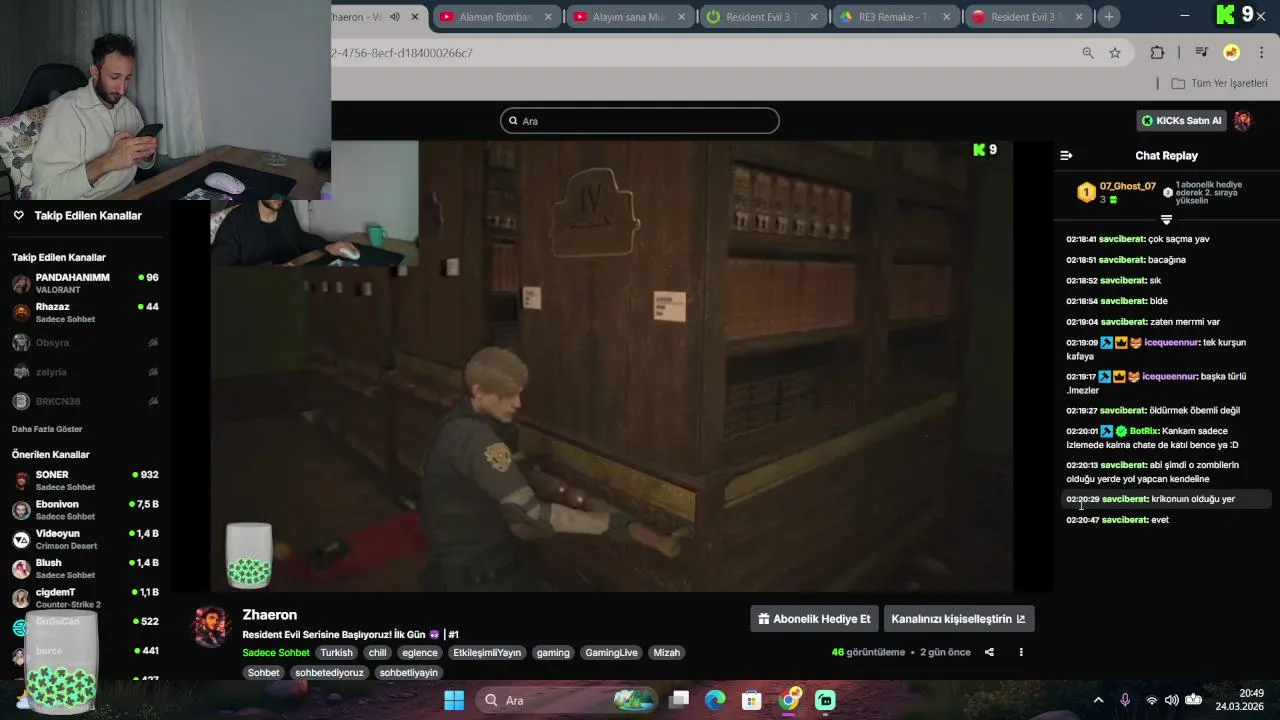Open Task View on the taskbar
The height and width of the screenshot is (720, 1280).
coord(679,700)
